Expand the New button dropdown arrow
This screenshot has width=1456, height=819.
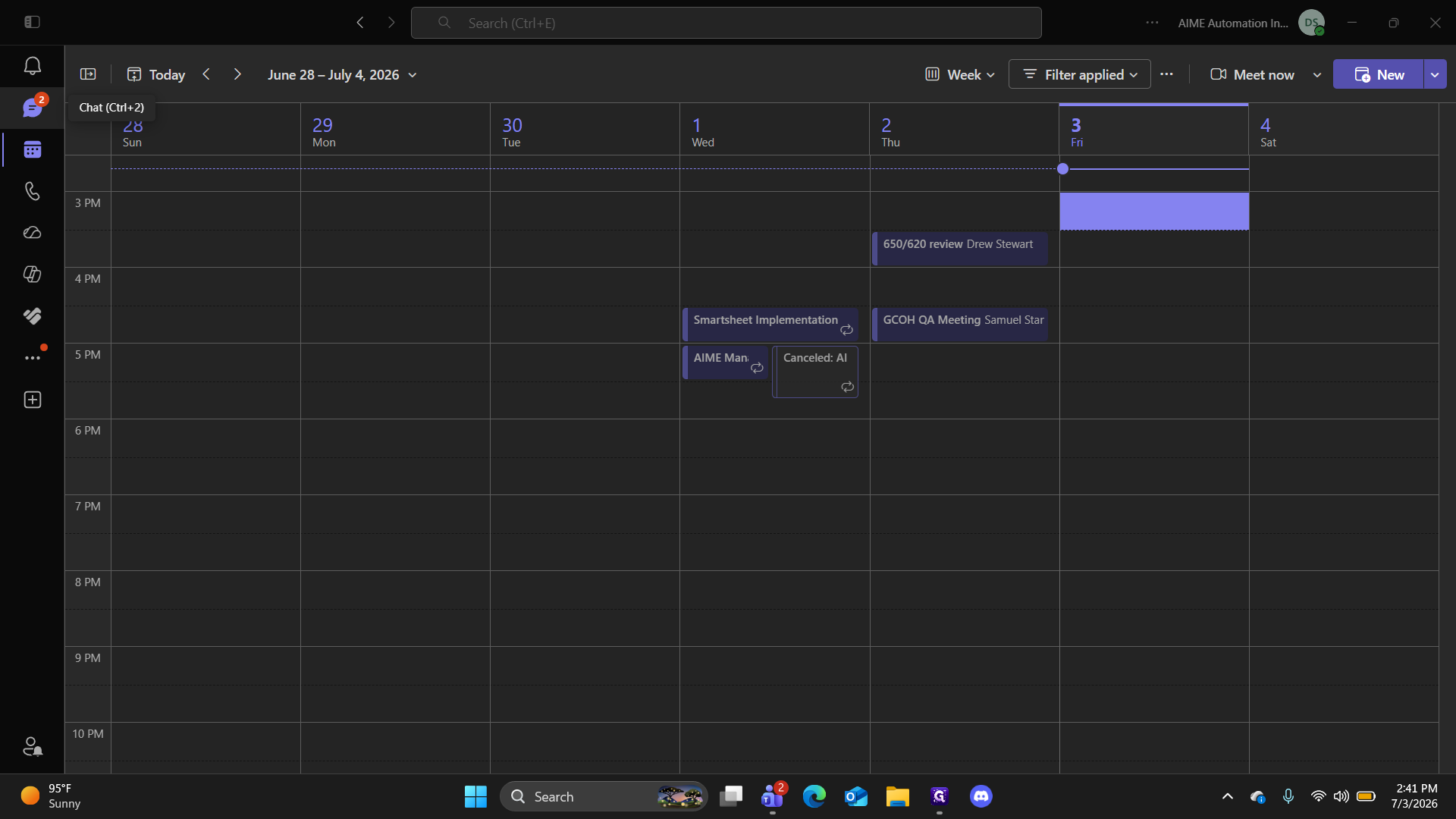point(1435,74)
